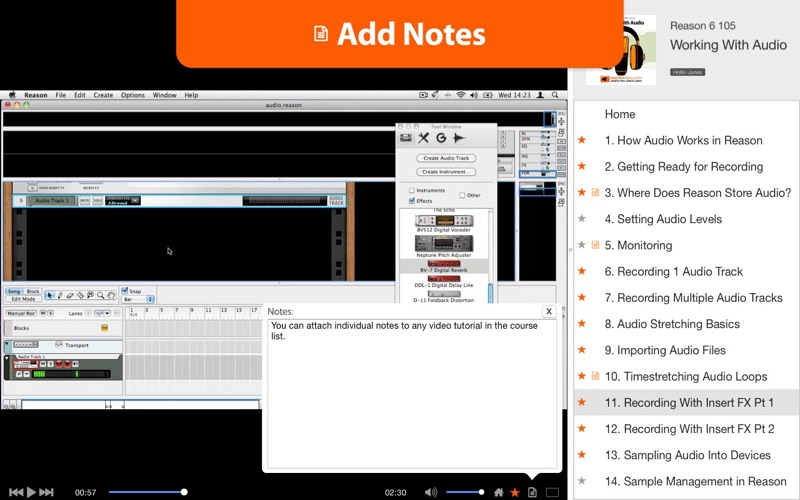The image size is (800, 500).
Task: Open the Reason menu
Action: click(x=36, y=95)
